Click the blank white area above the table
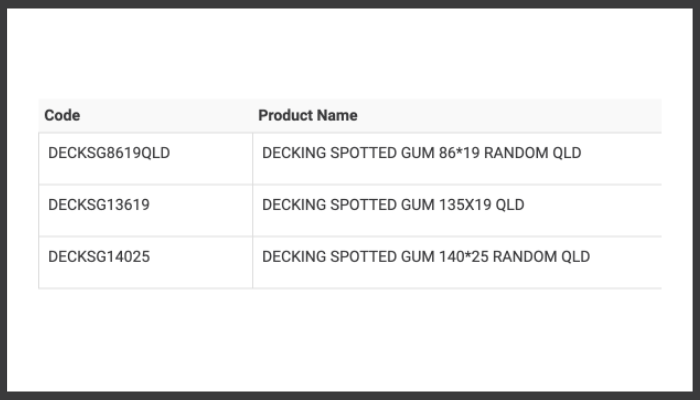 click(x=350, y=54)
